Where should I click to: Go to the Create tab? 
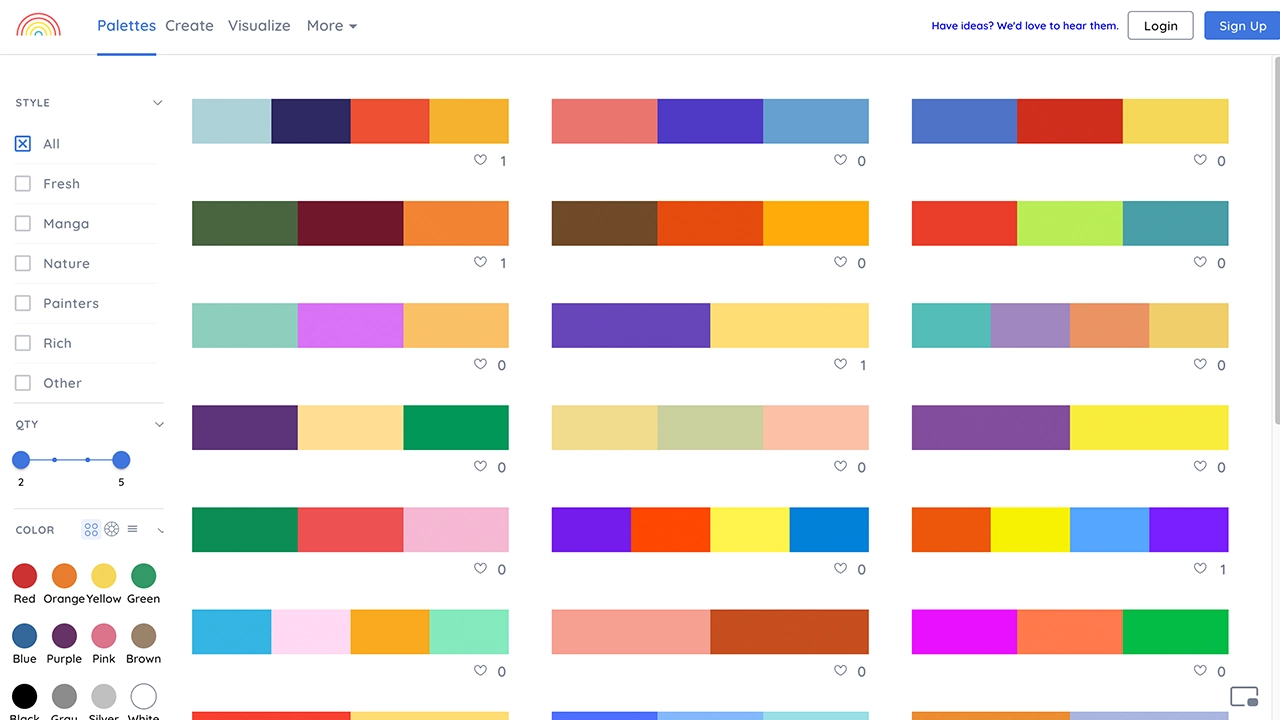pyautogui.click(x=189, y=26)
